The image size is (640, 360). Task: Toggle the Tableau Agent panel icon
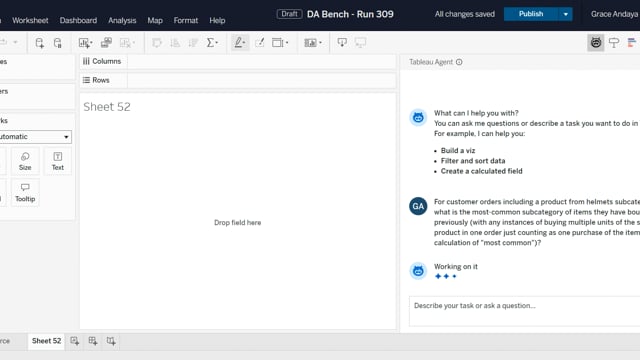596,42
